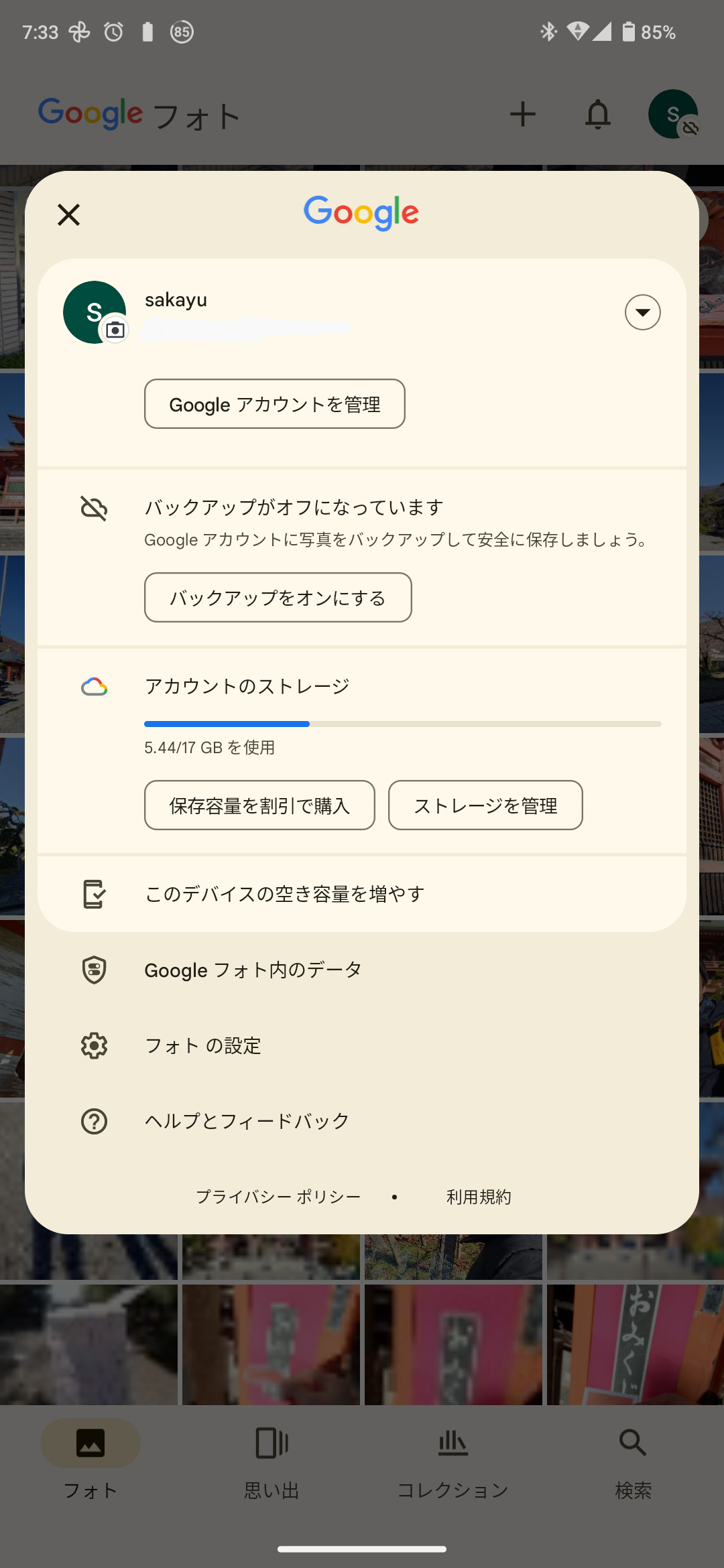The width and height of the screenshot is (724, 1568).
Task: Expand the account switcher dropdown arrow
Action: (x=642, y=312)
